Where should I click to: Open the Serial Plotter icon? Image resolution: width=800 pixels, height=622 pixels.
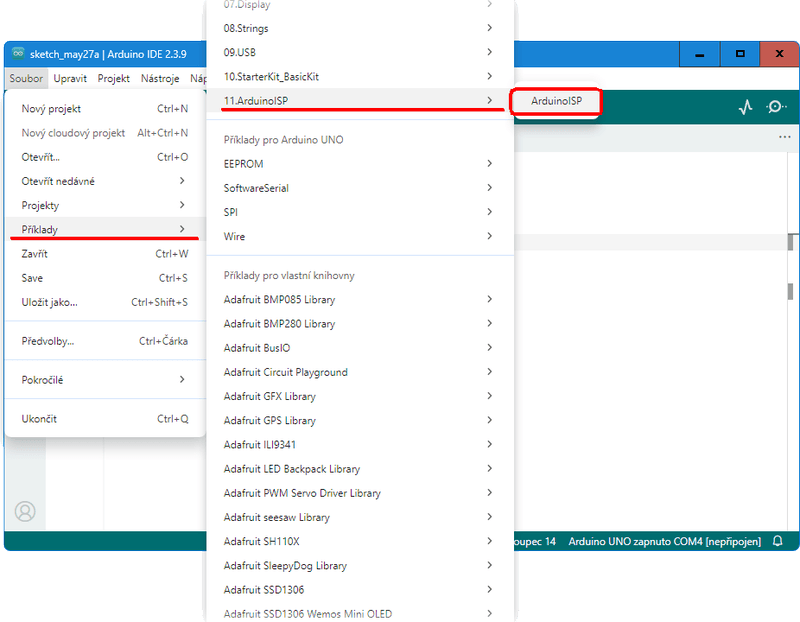point(745,107)
